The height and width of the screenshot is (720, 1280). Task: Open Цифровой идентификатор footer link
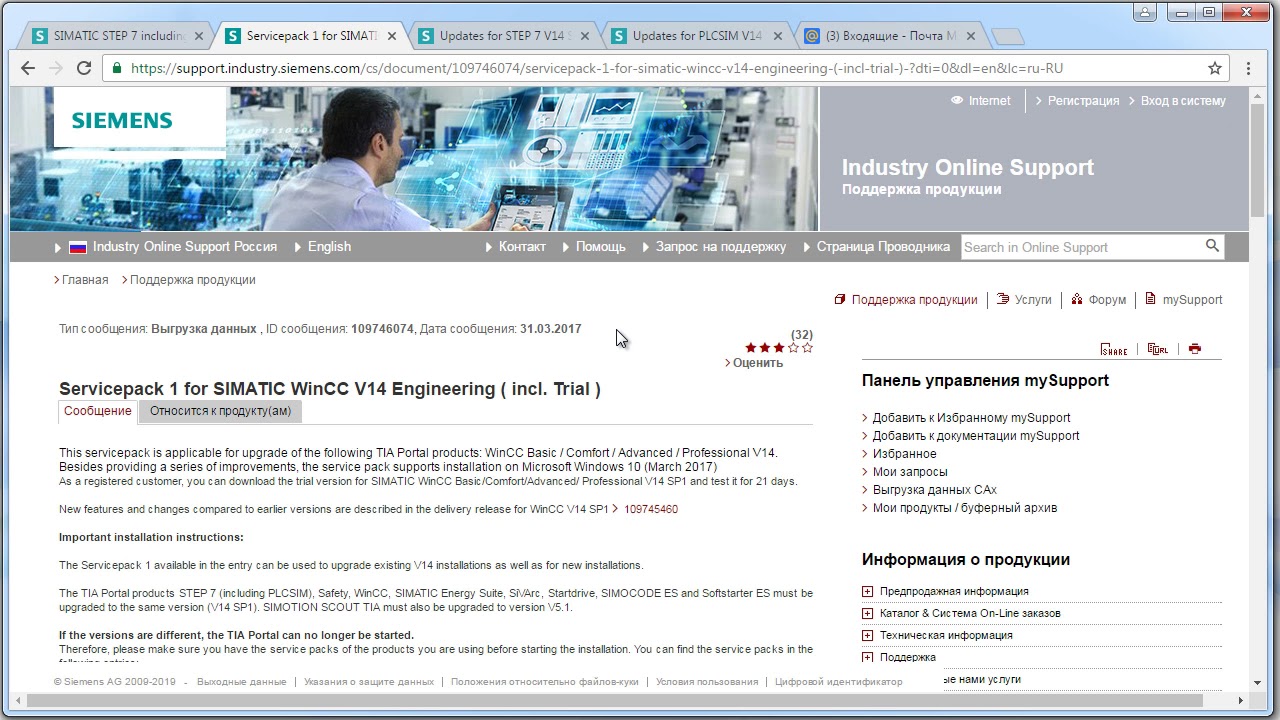838,682
